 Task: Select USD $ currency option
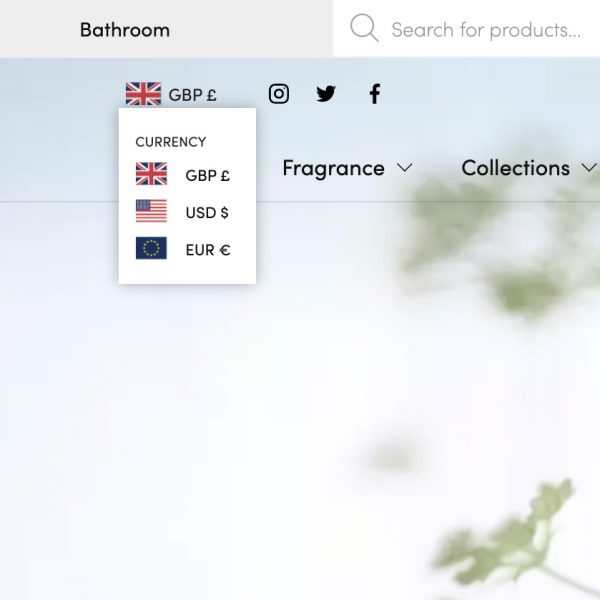coord(182,212)
